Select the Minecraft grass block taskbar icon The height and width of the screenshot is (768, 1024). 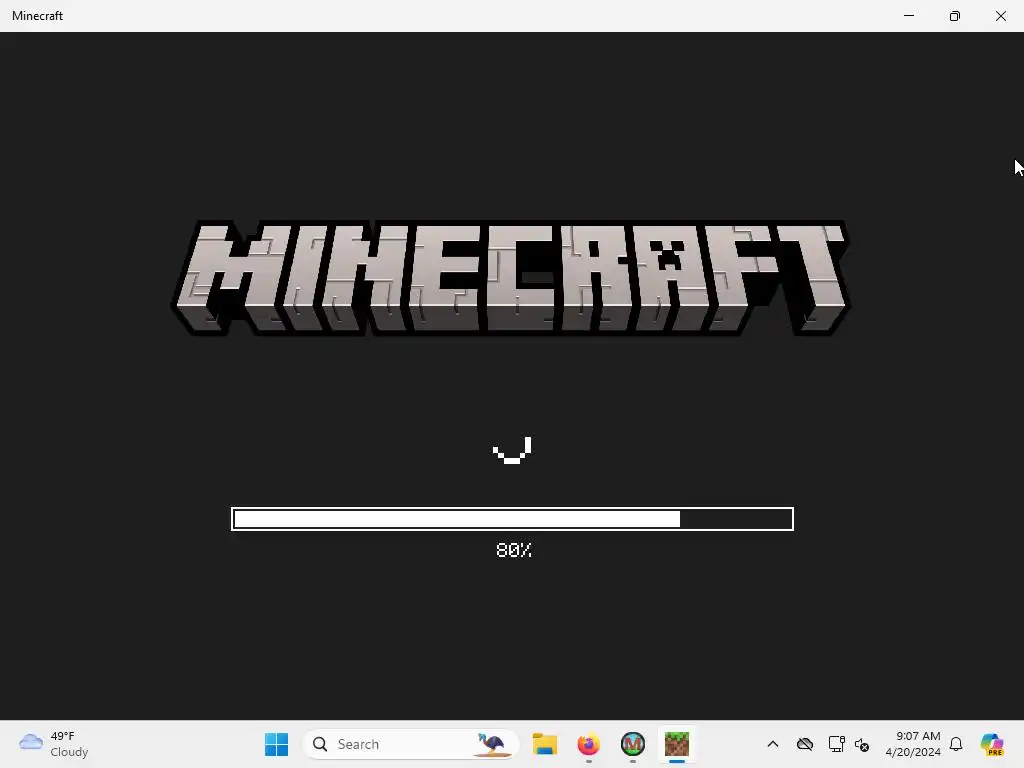tap(677, 744)
